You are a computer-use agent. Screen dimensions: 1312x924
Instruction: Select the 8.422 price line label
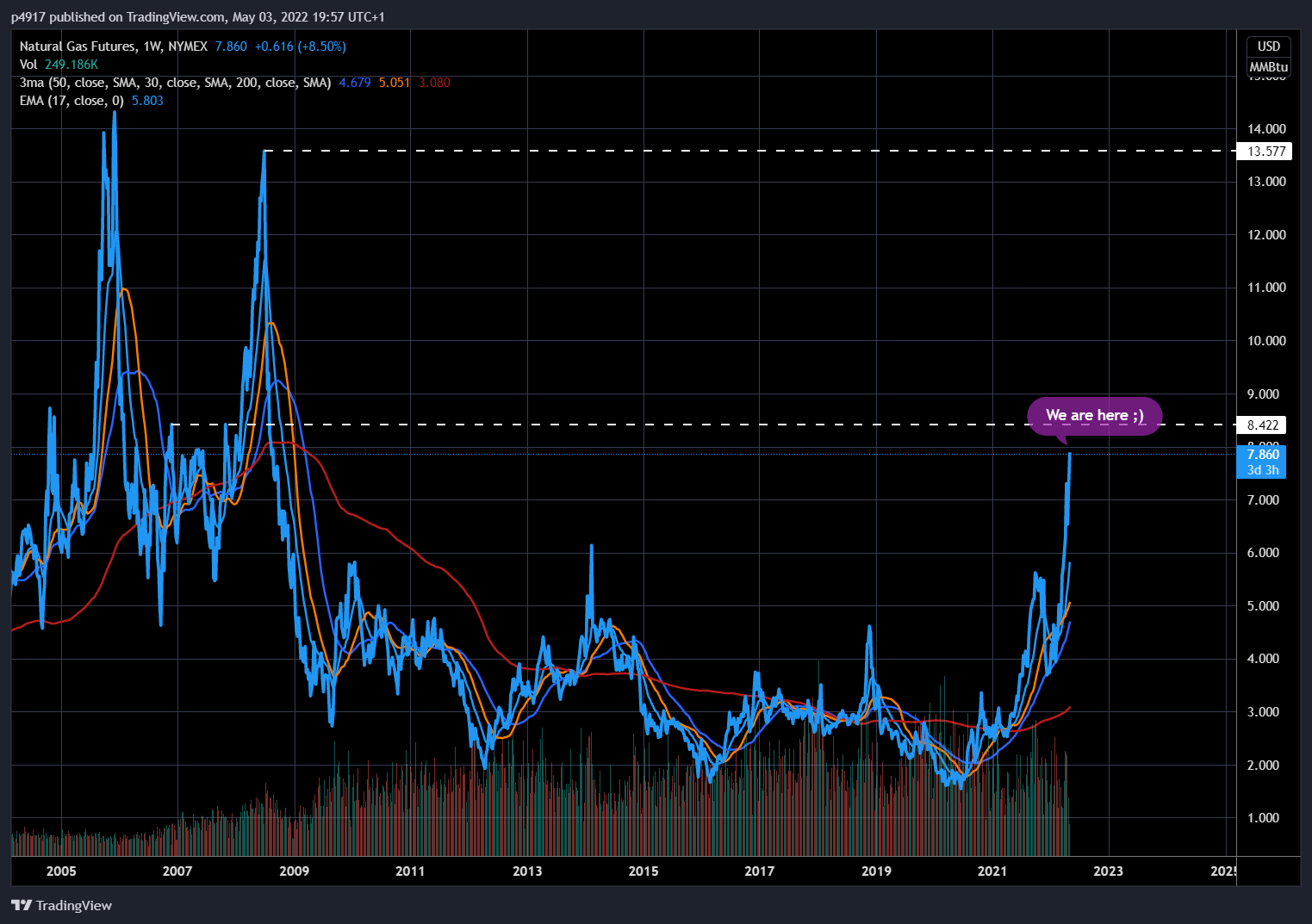[1263, 425]
